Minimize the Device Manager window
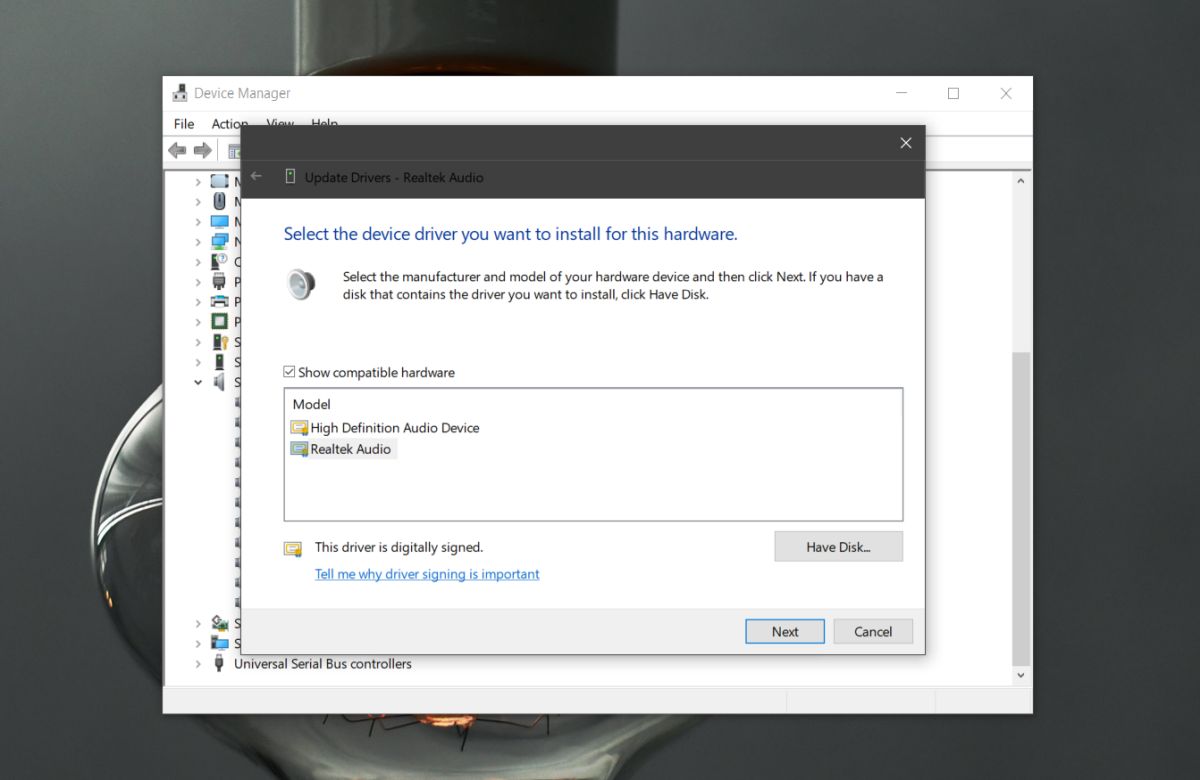 pyautogui.click(x=901, y=93)
